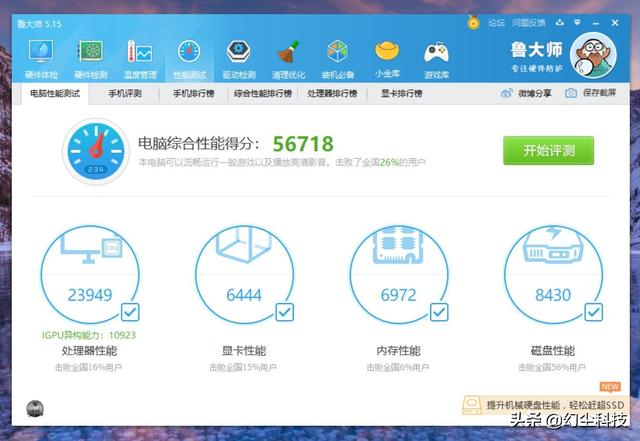This screenshot has width=640, height=441.
Task: Open 清理优化 cleanup broom icon
Action: pyautogui.click(x=289, y=59)
